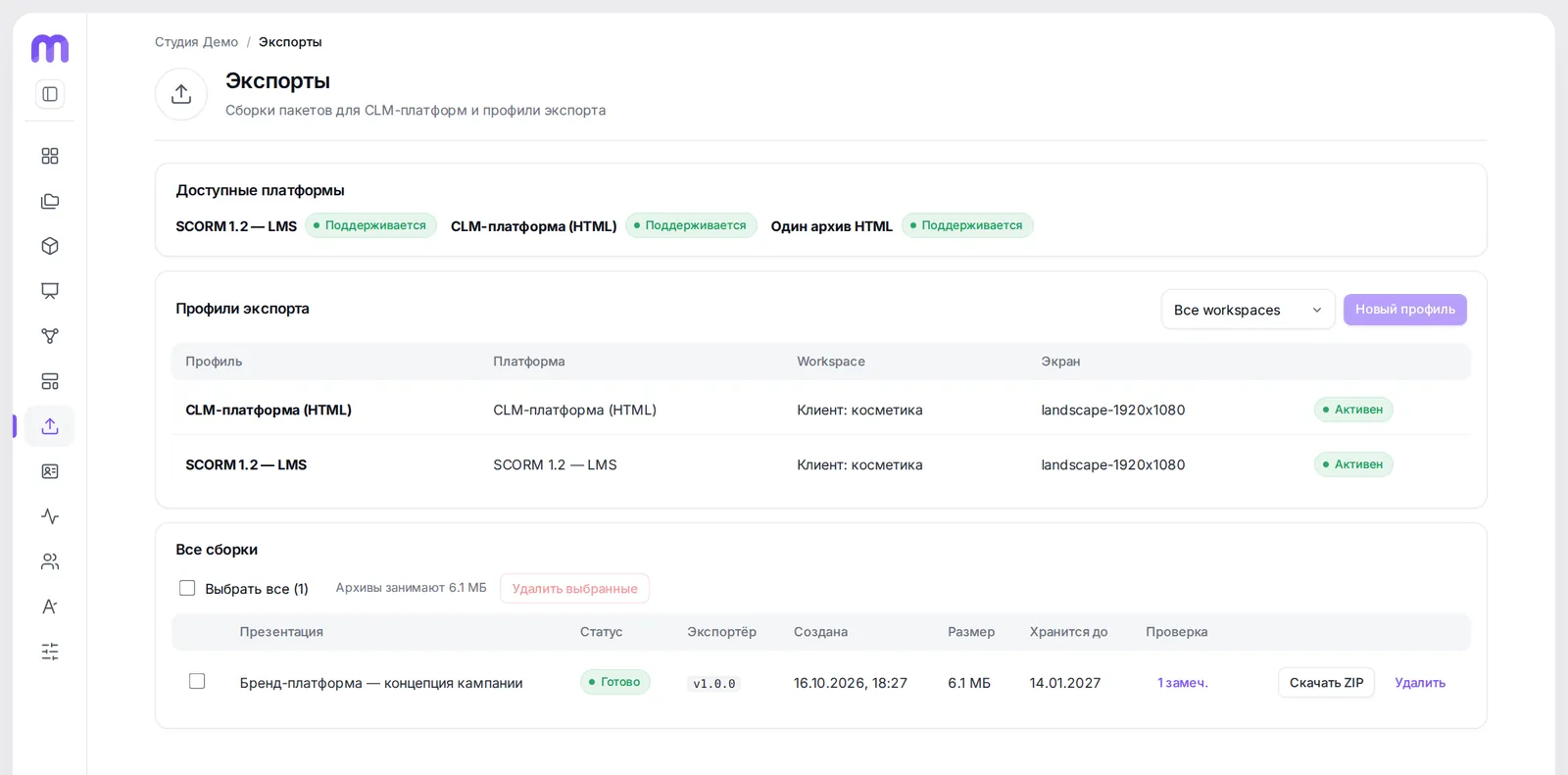This screenshot has height=775, width=1568.
Task: Click 'Поддерживается' badge next to 'Один архив HTML'
Action: (x=967, y=225)
